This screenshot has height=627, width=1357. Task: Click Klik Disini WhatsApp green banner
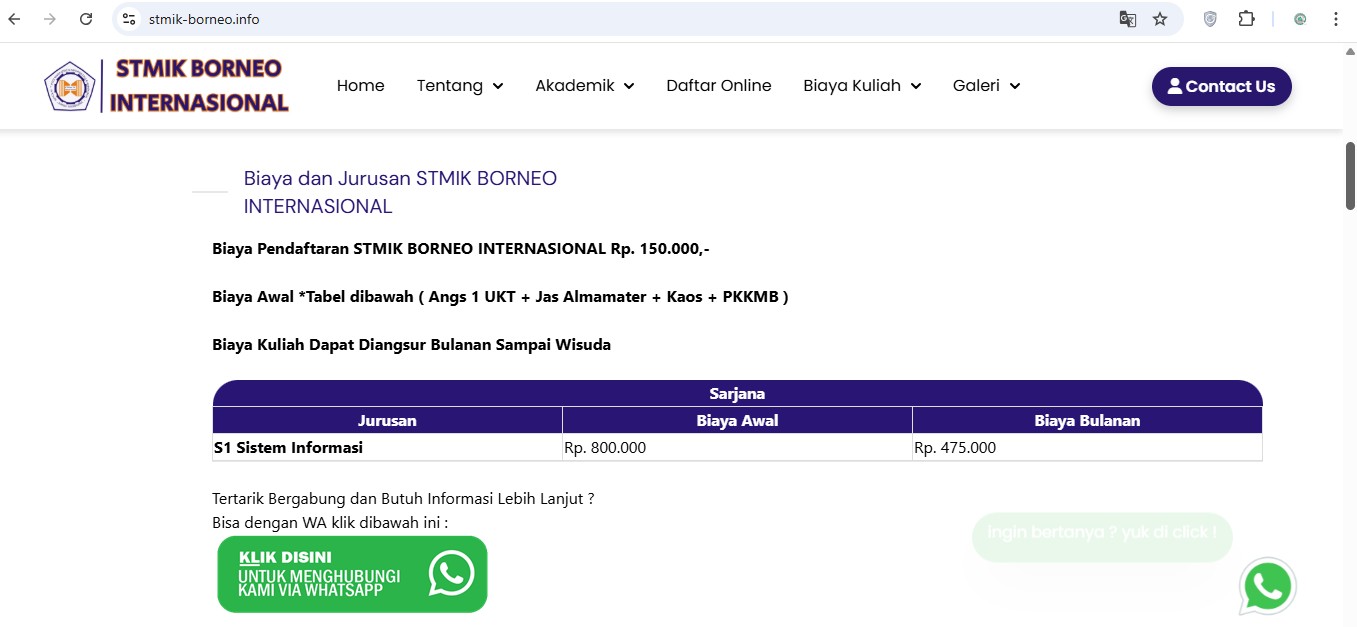(352, 574)
